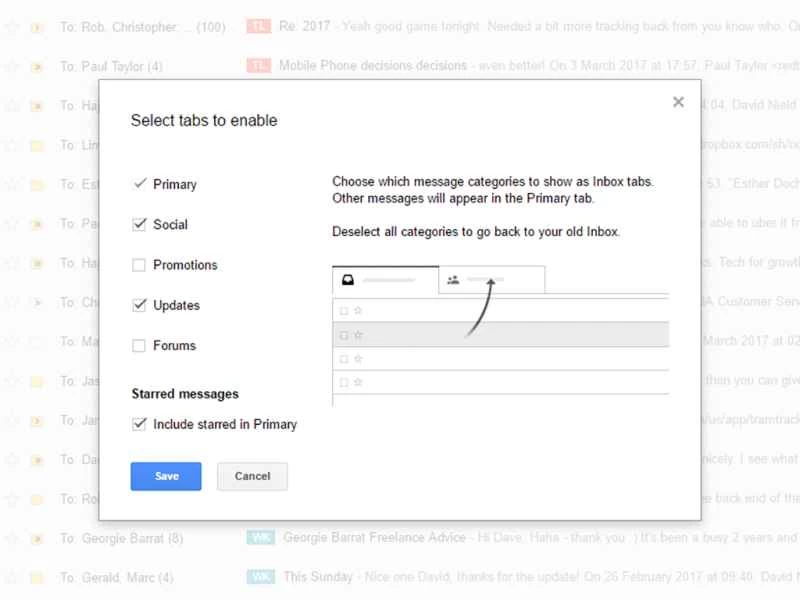Click the people icon on the Social tab preview

tap(455, 282)
